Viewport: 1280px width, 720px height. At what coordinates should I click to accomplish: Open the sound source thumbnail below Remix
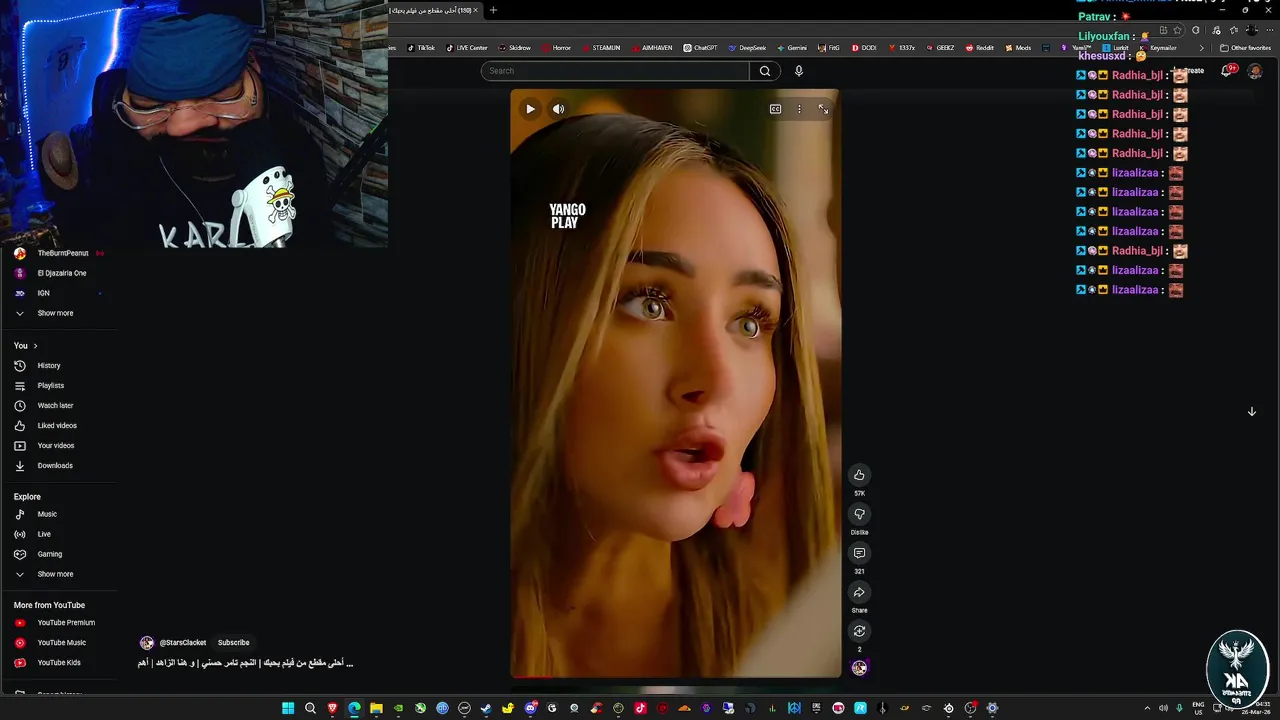click(859, 667)
